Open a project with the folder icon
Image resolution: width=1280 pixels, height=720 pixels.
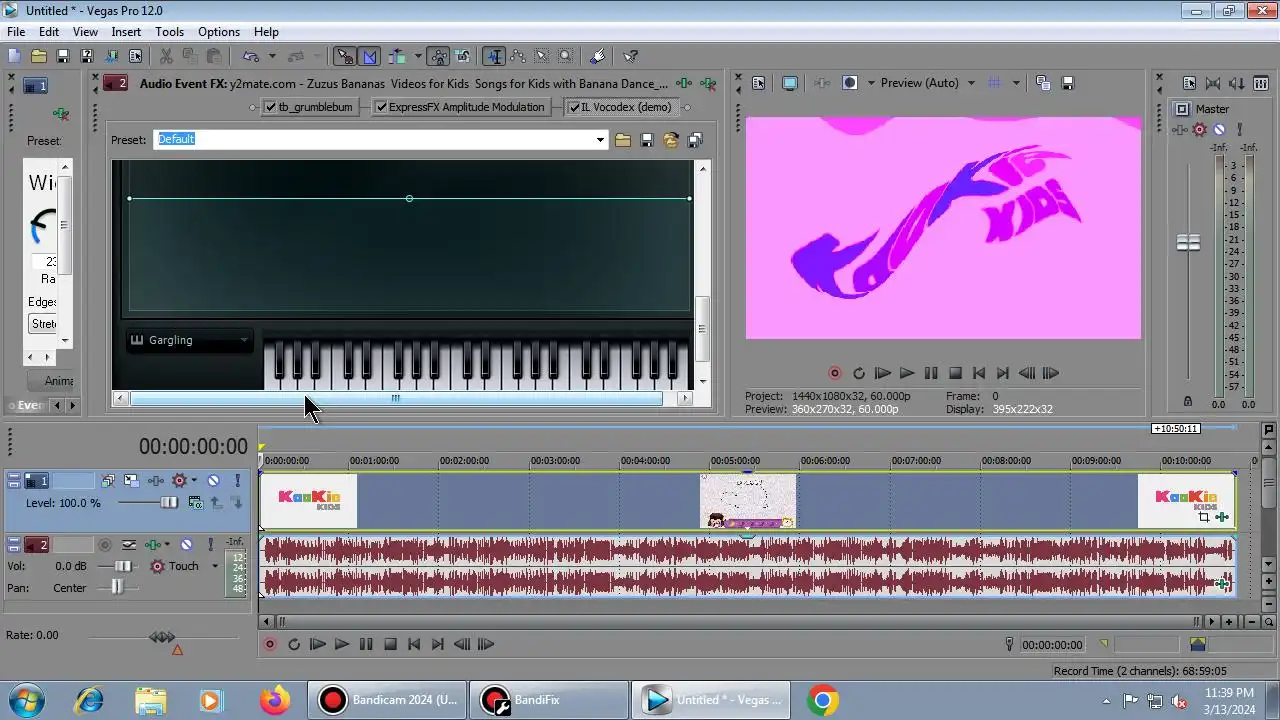point(38,57)
